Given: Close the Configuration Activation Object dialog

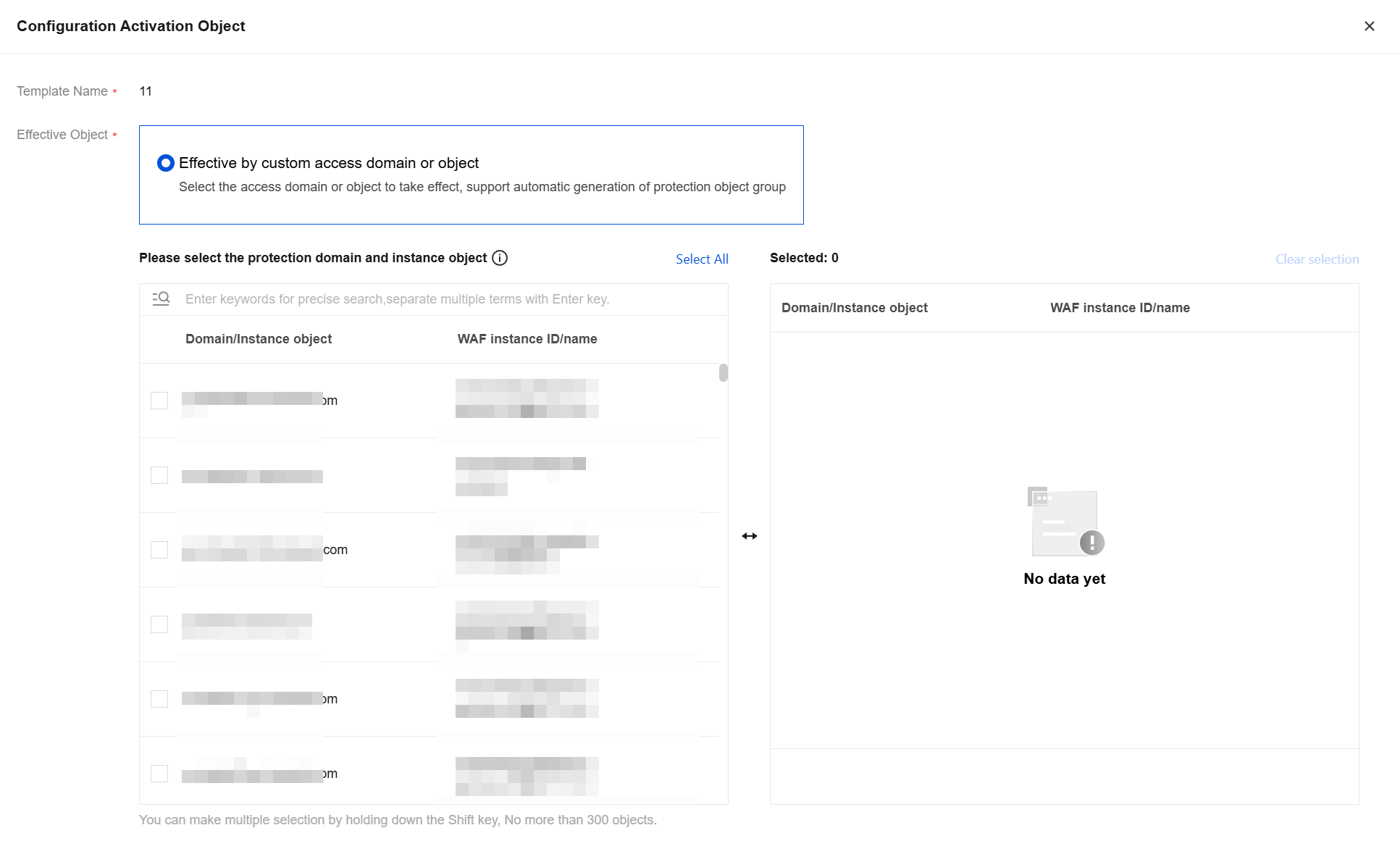Looking at the screenshot, I should 1369,26.
